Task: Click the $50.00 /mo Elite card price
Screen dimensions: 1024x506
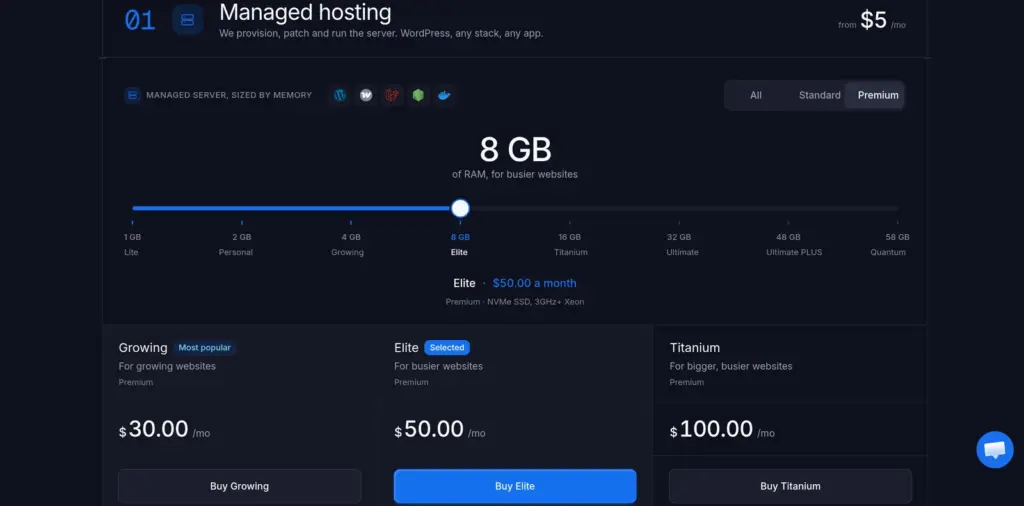Action: [440, 430]
